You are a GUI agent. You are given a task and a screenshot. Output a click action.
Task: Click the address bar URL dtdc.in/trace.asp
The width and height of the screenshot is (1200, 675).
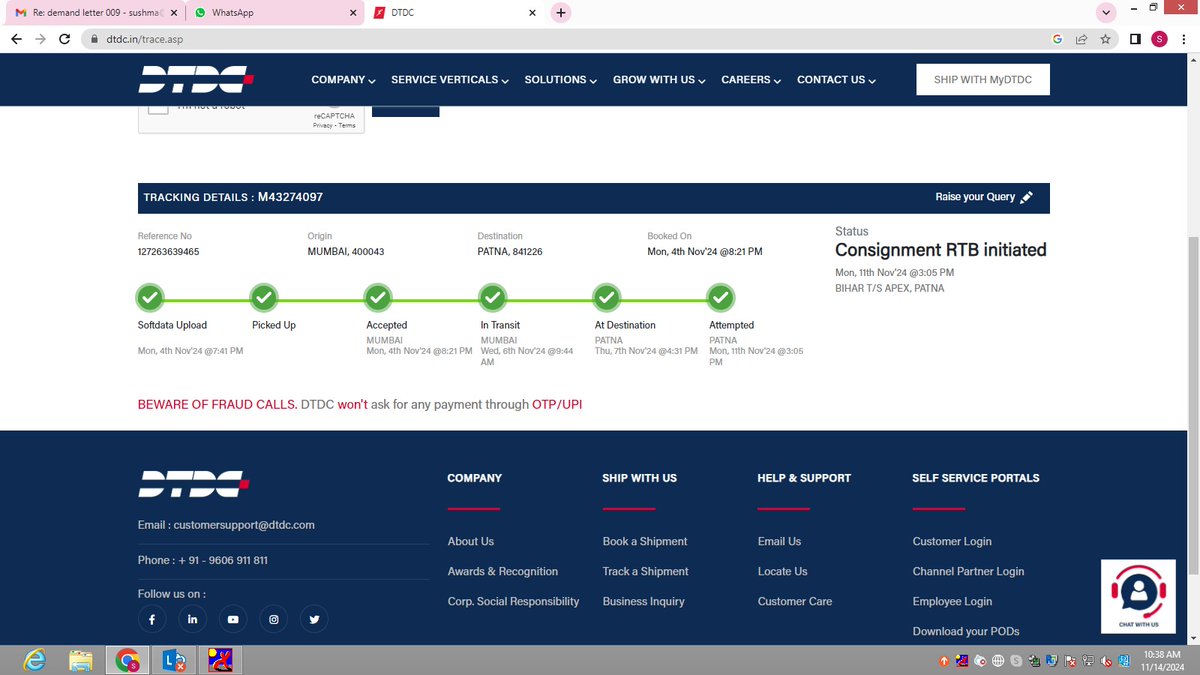click(144, 39)
